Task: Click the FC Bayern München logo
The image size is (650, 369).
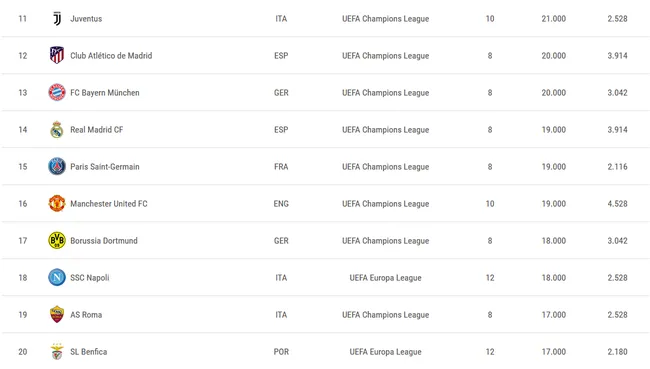Action: (57, 92)
